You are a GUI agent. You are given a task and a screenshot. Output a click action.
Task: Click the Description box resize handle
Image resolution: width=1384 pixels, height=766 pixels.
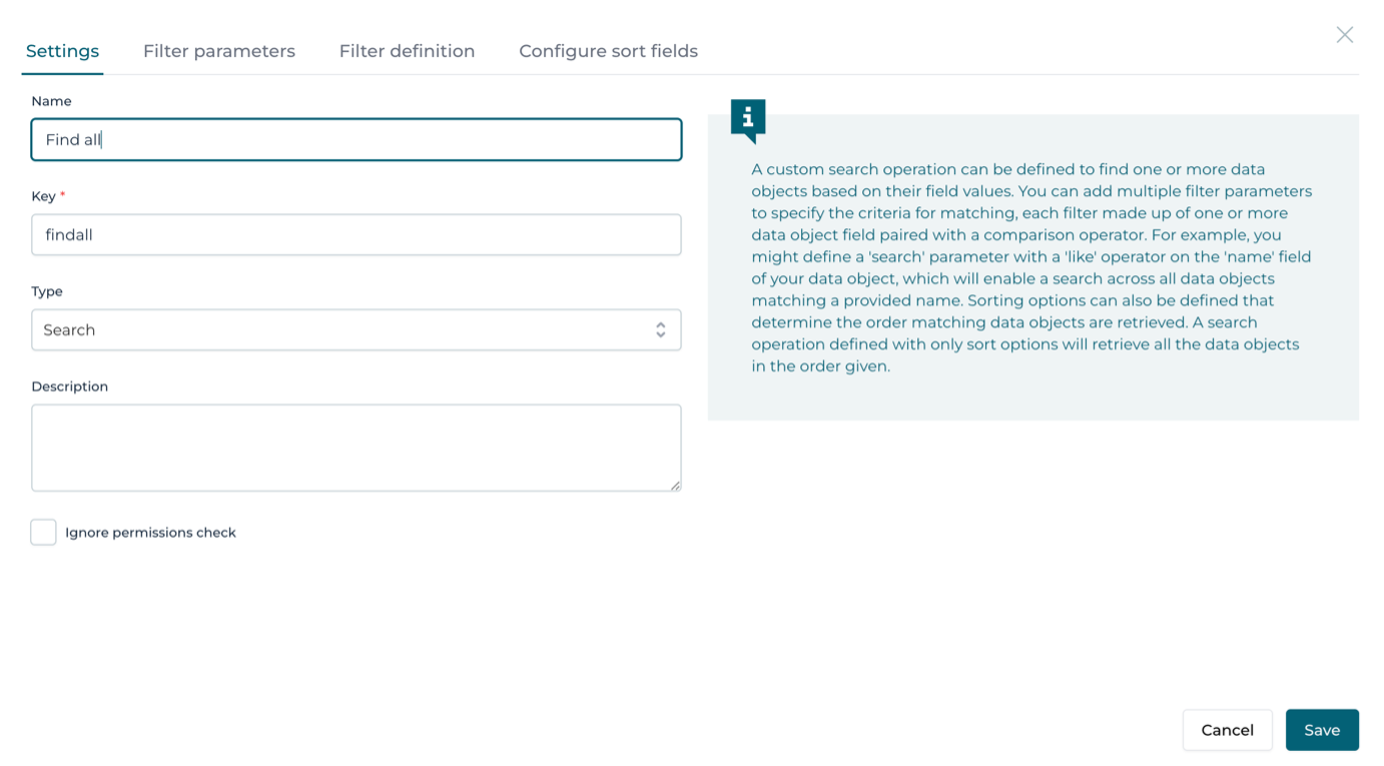tap(675, 485)
